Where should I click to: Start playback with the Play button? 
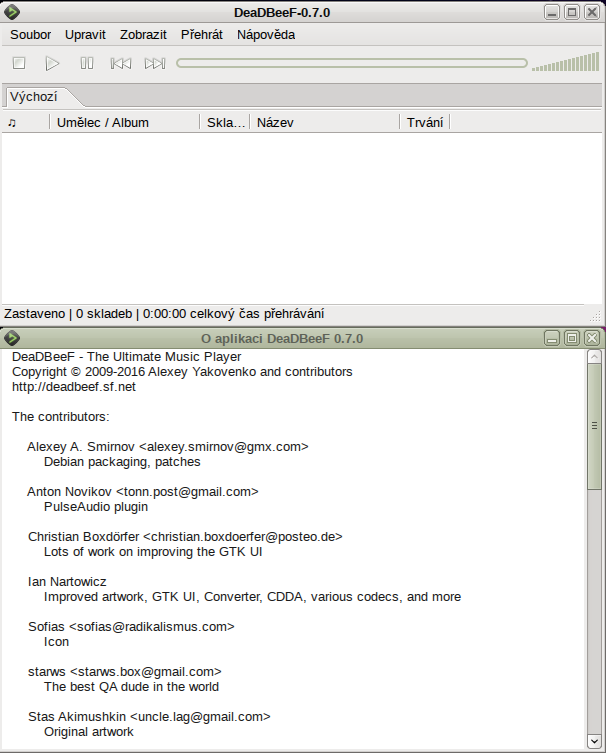point(52,63)
